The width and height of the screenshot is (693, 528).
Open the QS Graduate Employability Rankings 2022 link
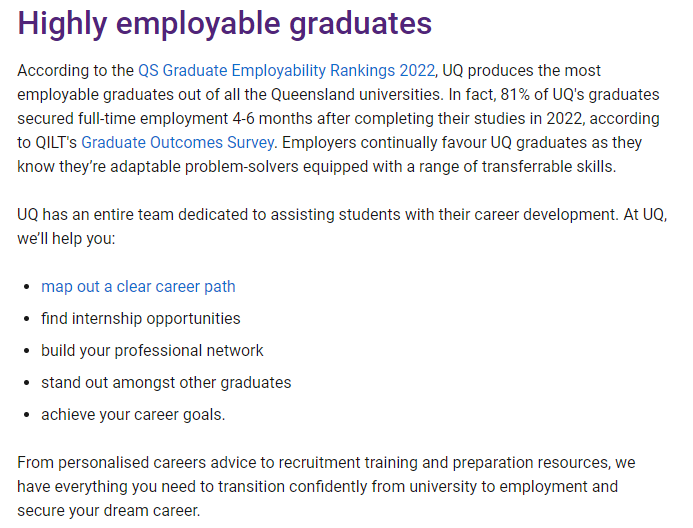pos(286,70)
